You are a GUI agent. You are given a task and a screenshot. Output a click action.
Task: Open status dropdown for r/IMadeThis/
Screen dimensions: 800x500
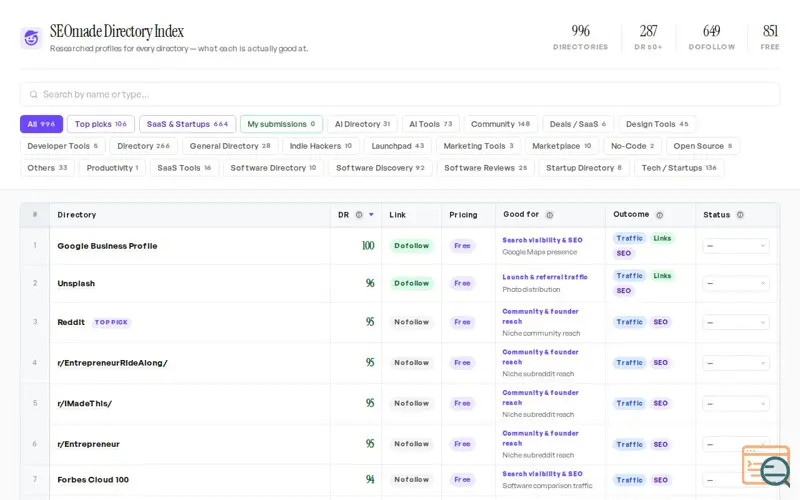736,404
